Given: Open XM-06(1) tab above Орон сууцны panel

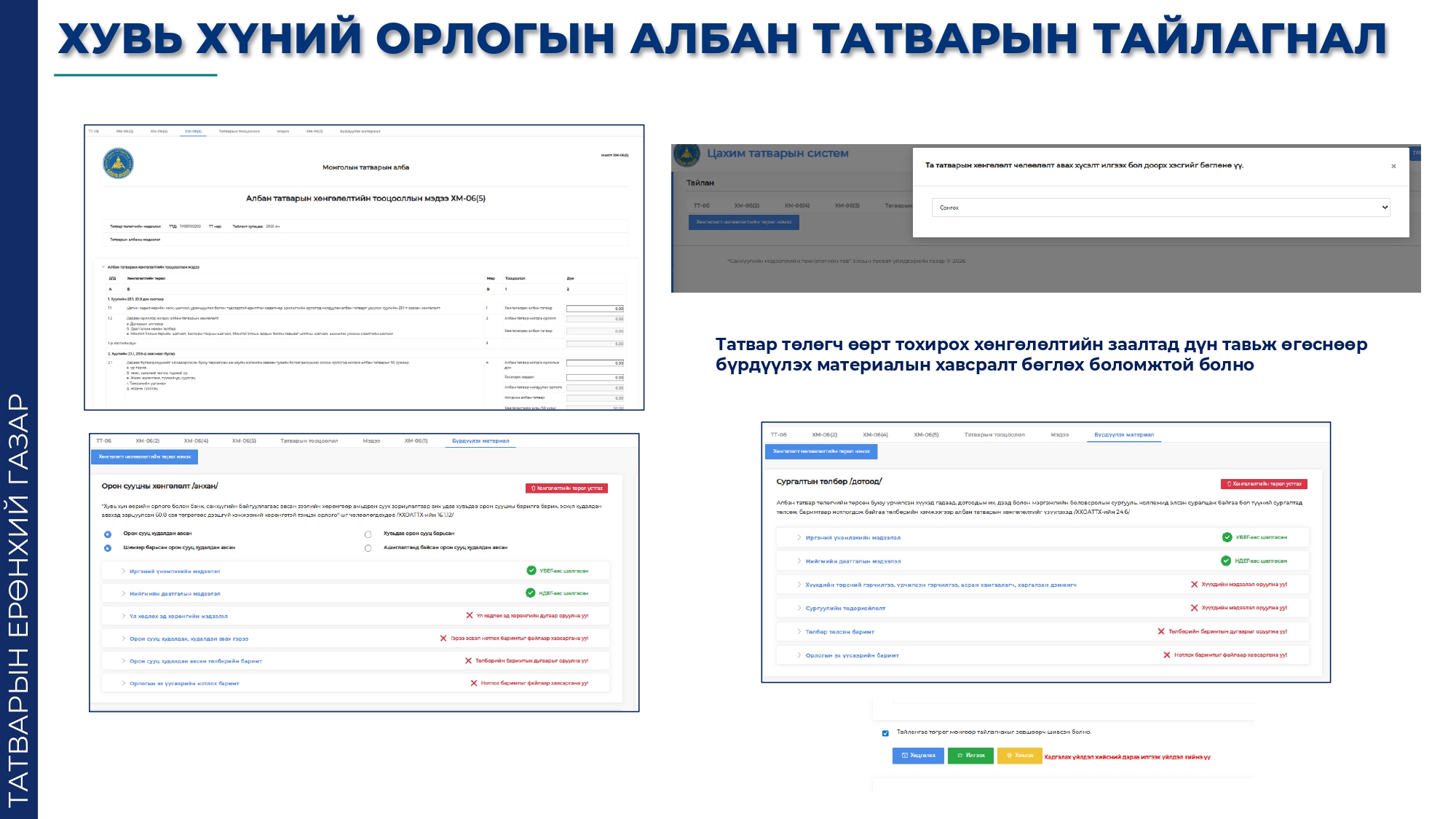Looking at the screenshot, I should (x=416, y=441).
